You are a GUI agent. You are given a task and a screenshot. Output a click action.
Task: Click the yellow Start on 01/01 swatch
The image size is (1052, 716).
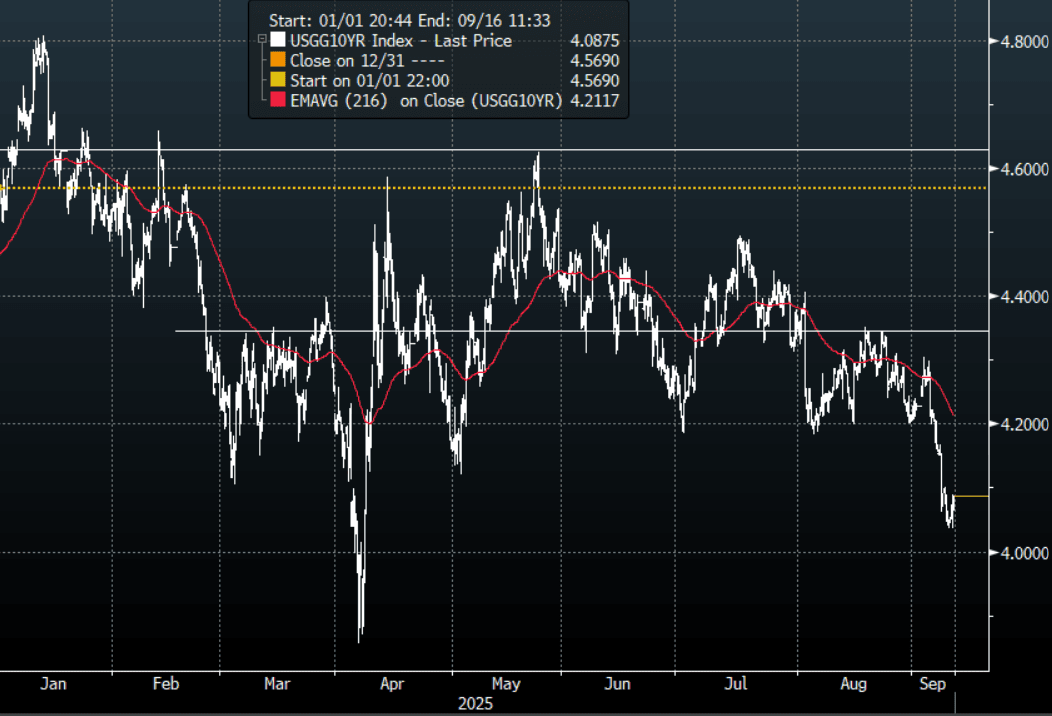point(278,80)
